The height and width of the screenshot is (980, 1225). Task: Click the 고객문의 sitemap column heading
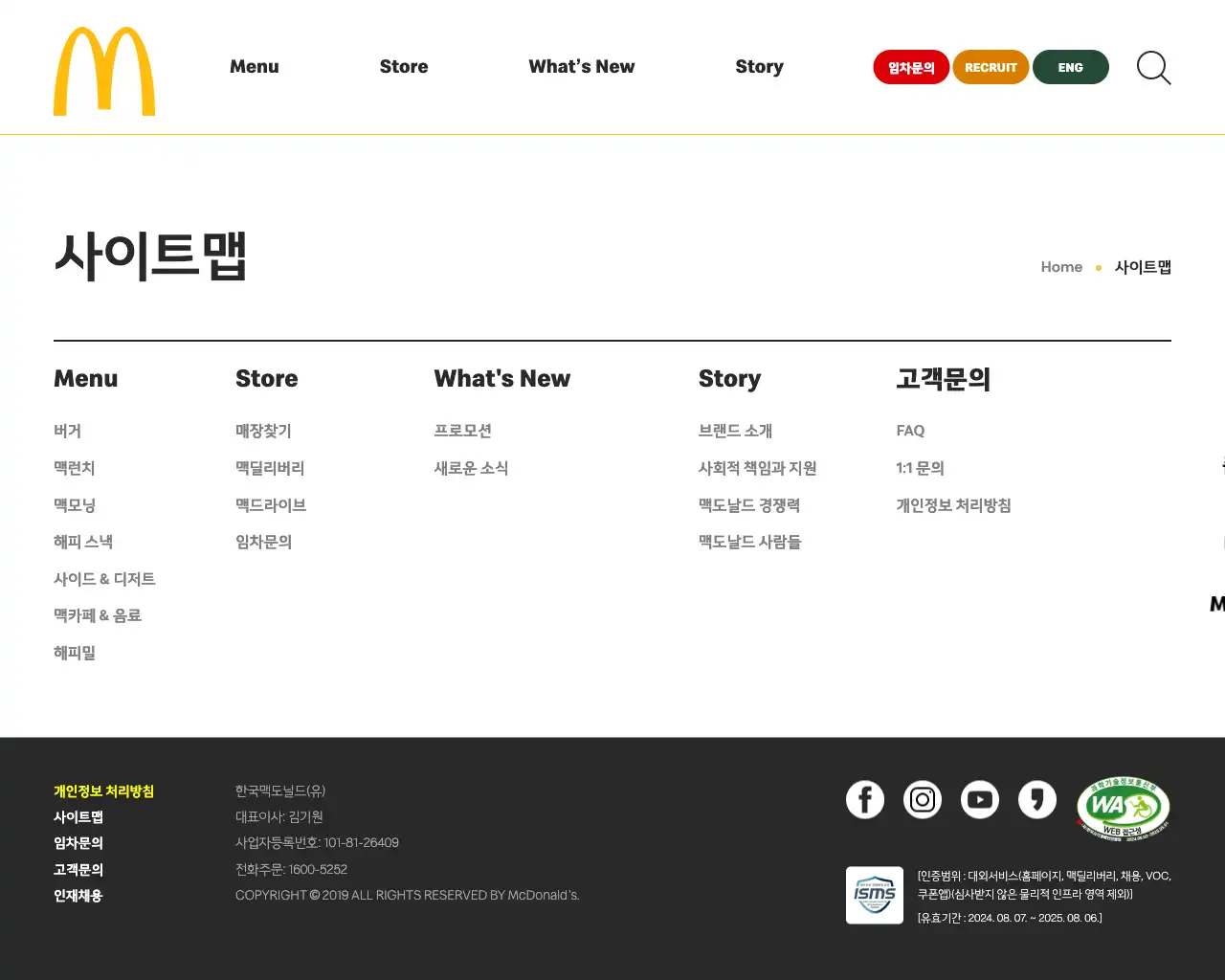(x=944, y=379)
